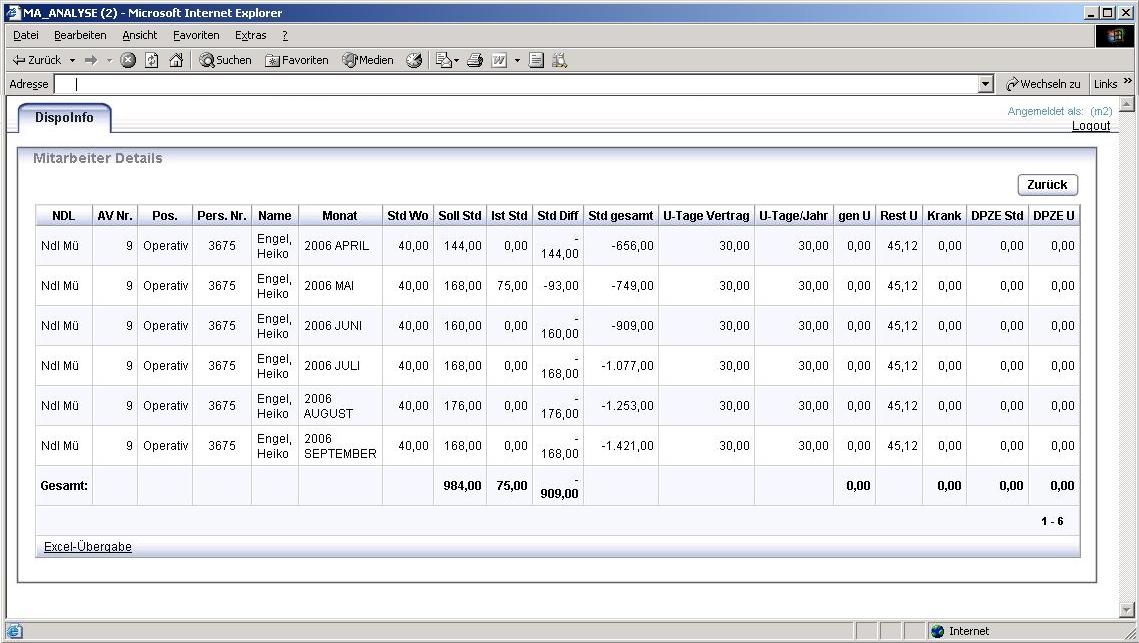Click the U-Tage Vertrag column header
The width and height of the screenshot is (1139, 643).
(706, 216)
